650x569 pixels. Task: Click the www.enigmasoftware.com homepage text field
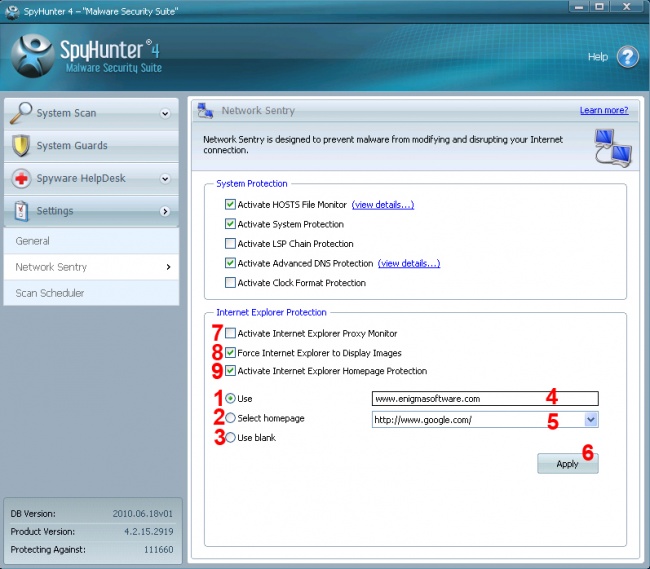point(484,398)
